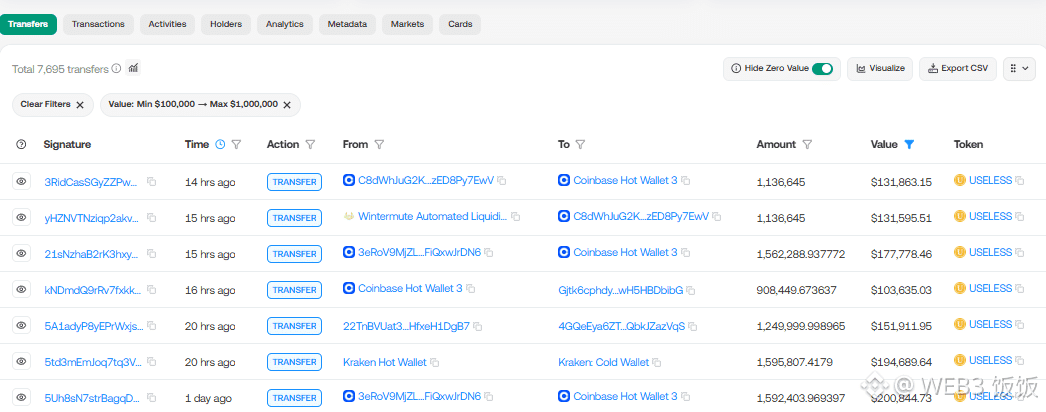Image resolution: width=1046 pixels, height=412 pixels.
Task: Open the grid layout options dropdown
Action: [x=1019, y=69]
